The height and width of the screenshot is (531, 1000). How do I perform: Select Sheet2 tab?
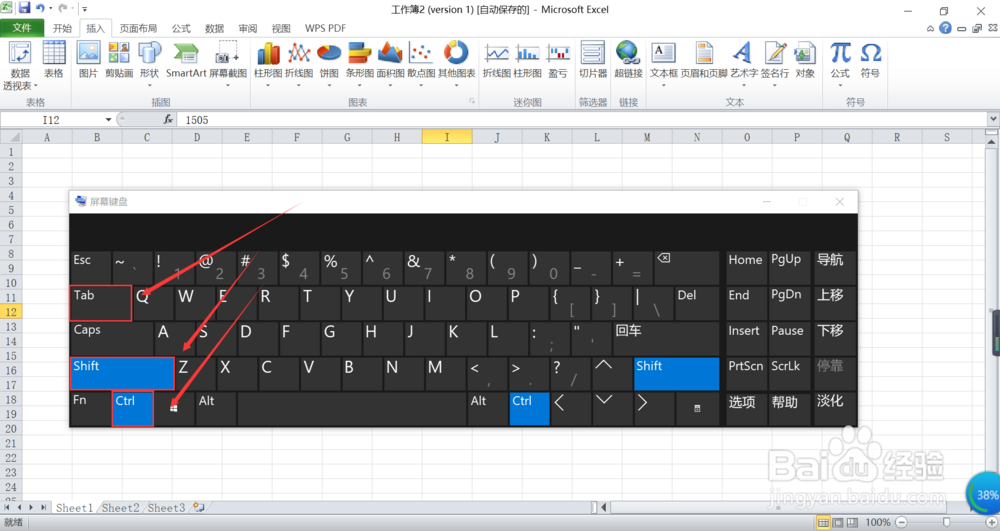pos(121,507)
